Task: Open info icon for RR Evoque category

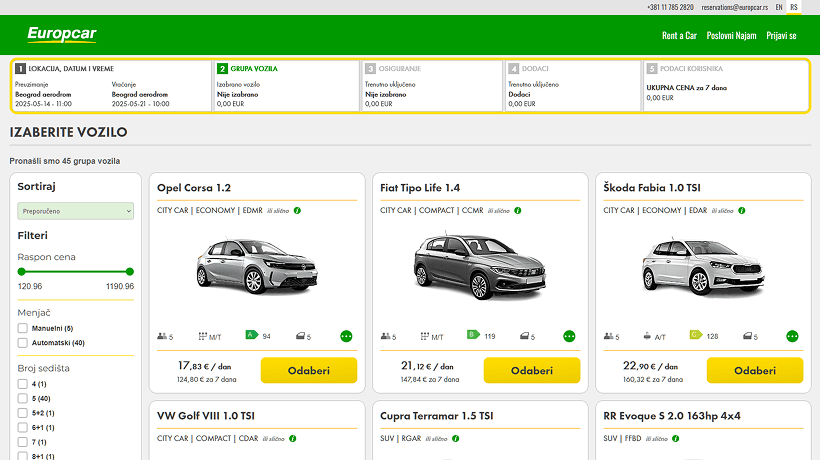Action: (676, 439)
